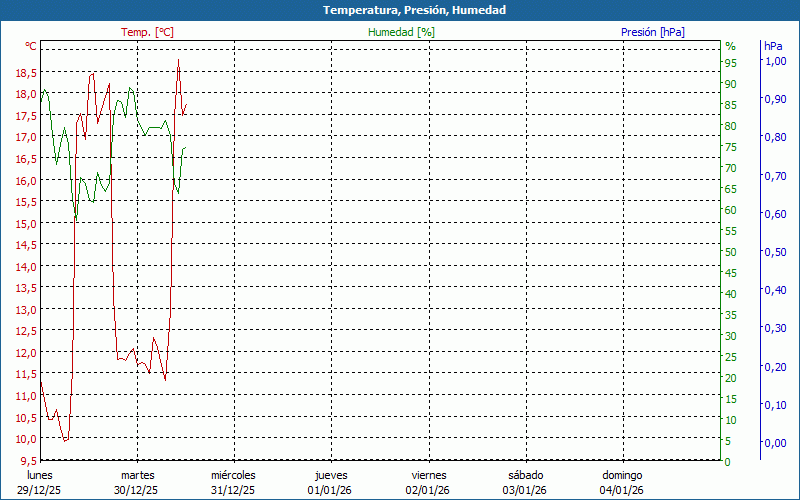Pick the miércoles 31/12/25 date label
Viewport: 800px width, 500px height.
(233, 483)
